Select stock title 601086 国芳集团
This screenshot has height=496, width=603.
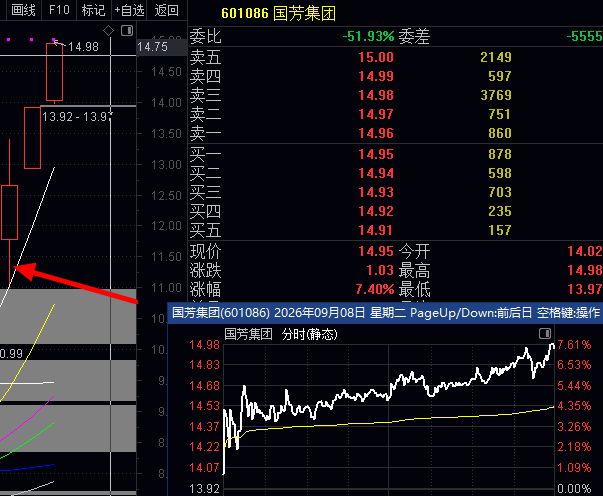(278, 13)
